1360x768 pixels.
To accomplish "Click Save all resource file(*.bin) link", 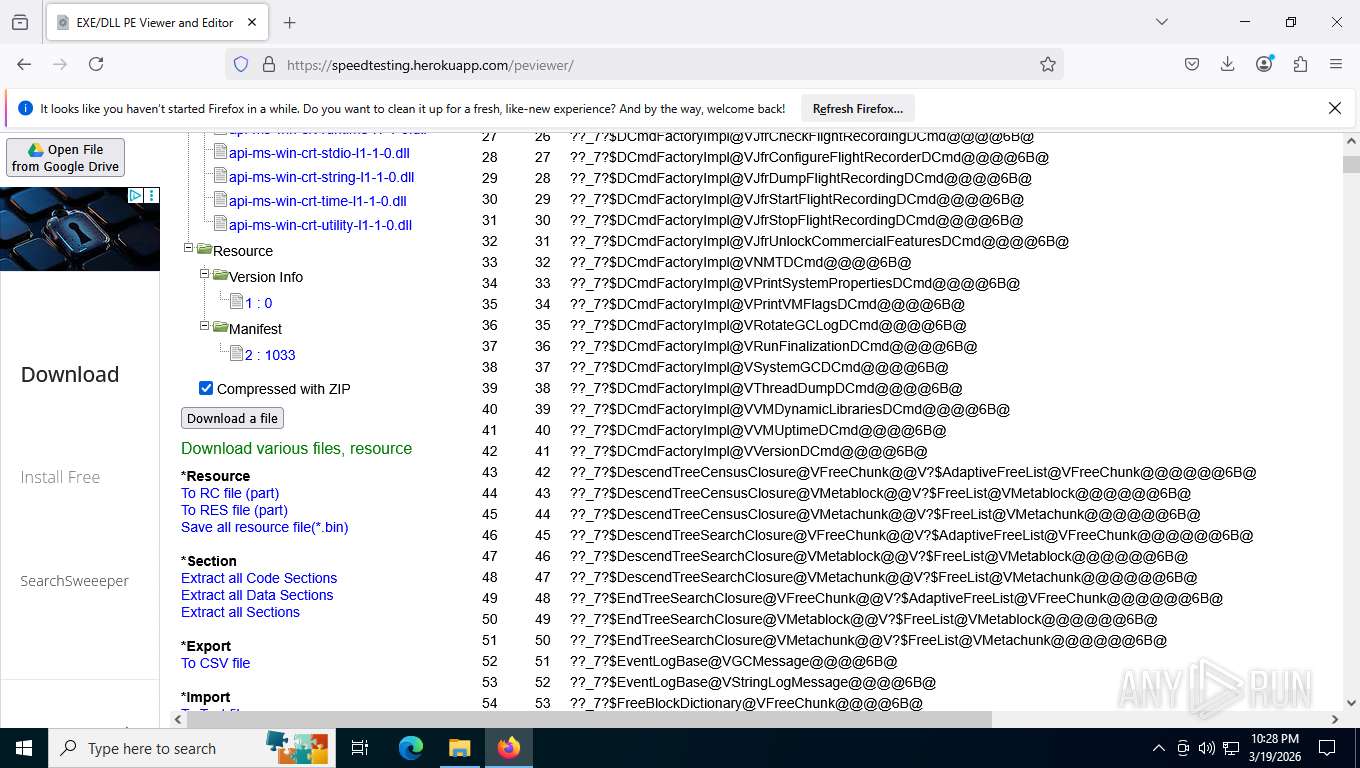I will [264, 527].
